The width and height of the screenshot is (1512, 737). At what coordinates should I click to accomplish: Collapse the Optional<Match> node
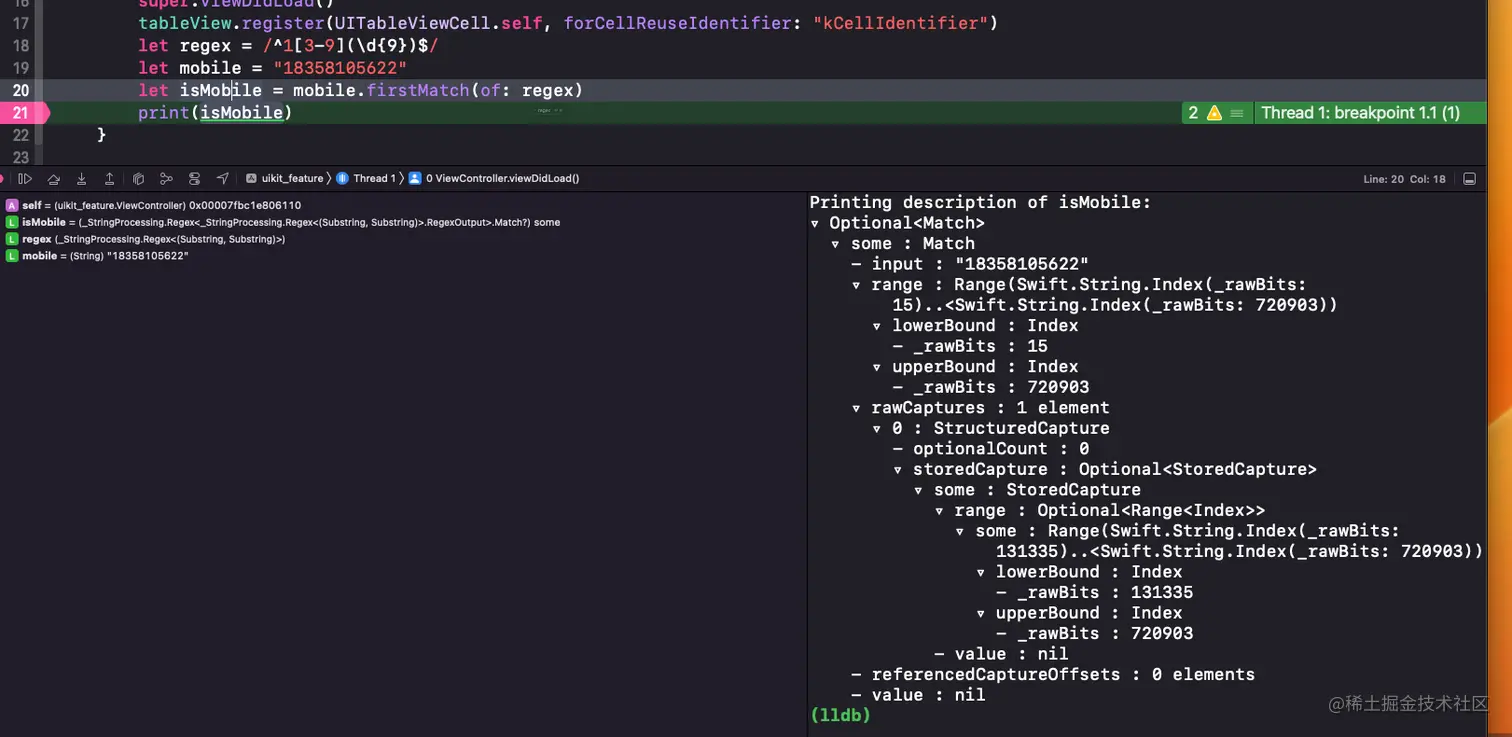pos(816,223)
